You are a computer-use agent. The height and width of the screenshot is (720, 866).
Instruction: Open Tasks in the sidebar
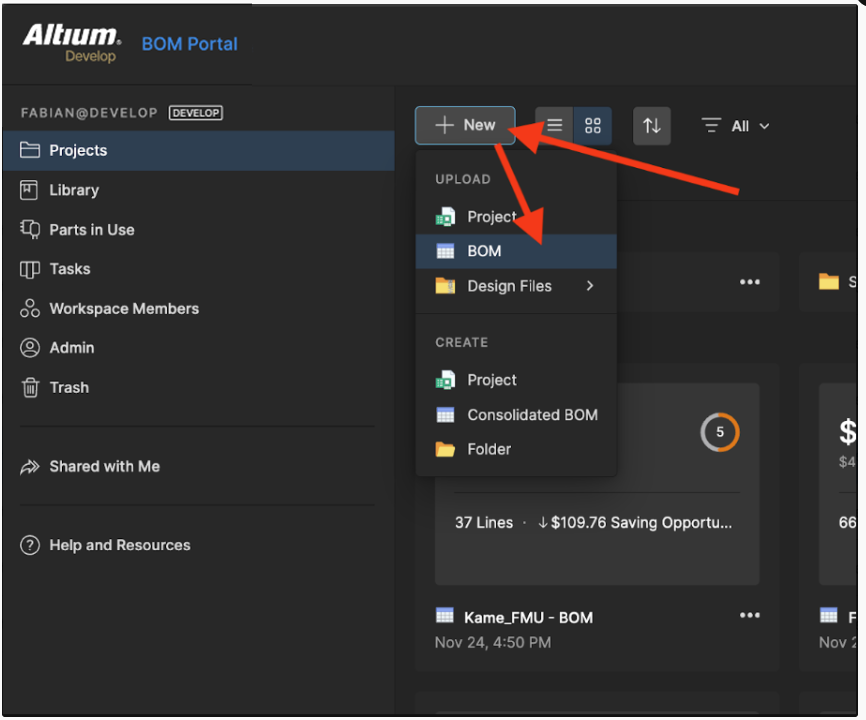coord(70,269)
